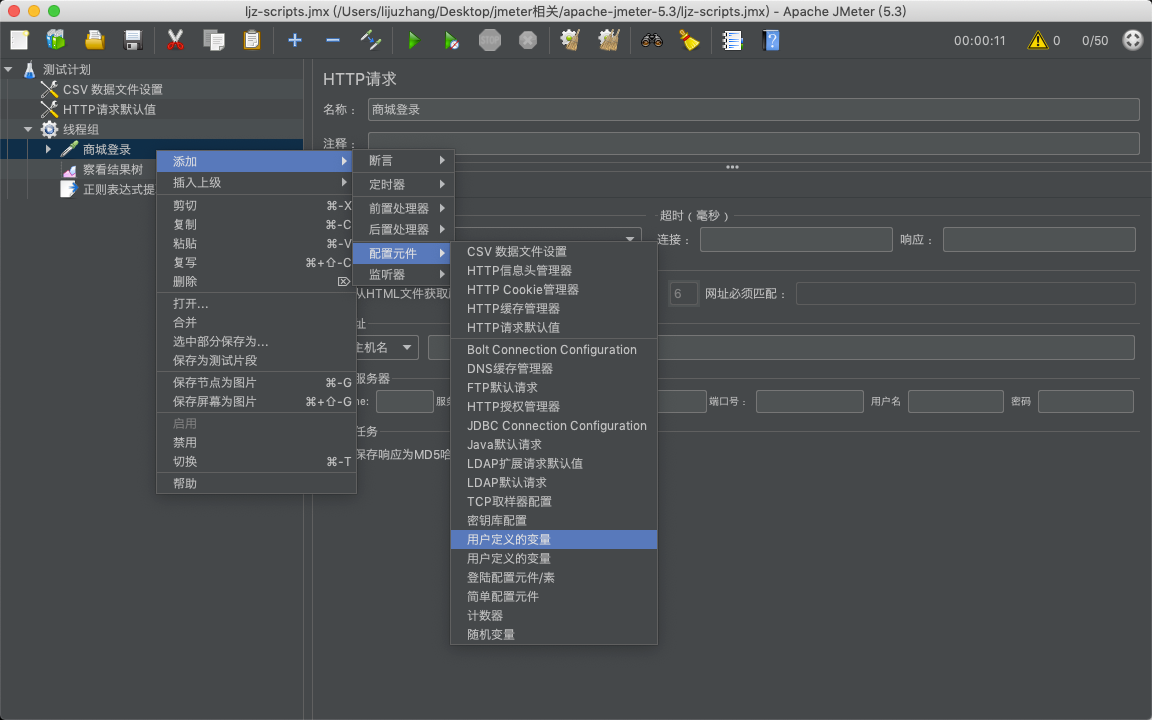Click the Search binoculars icon
The image size is (1152, 720).
652,40
